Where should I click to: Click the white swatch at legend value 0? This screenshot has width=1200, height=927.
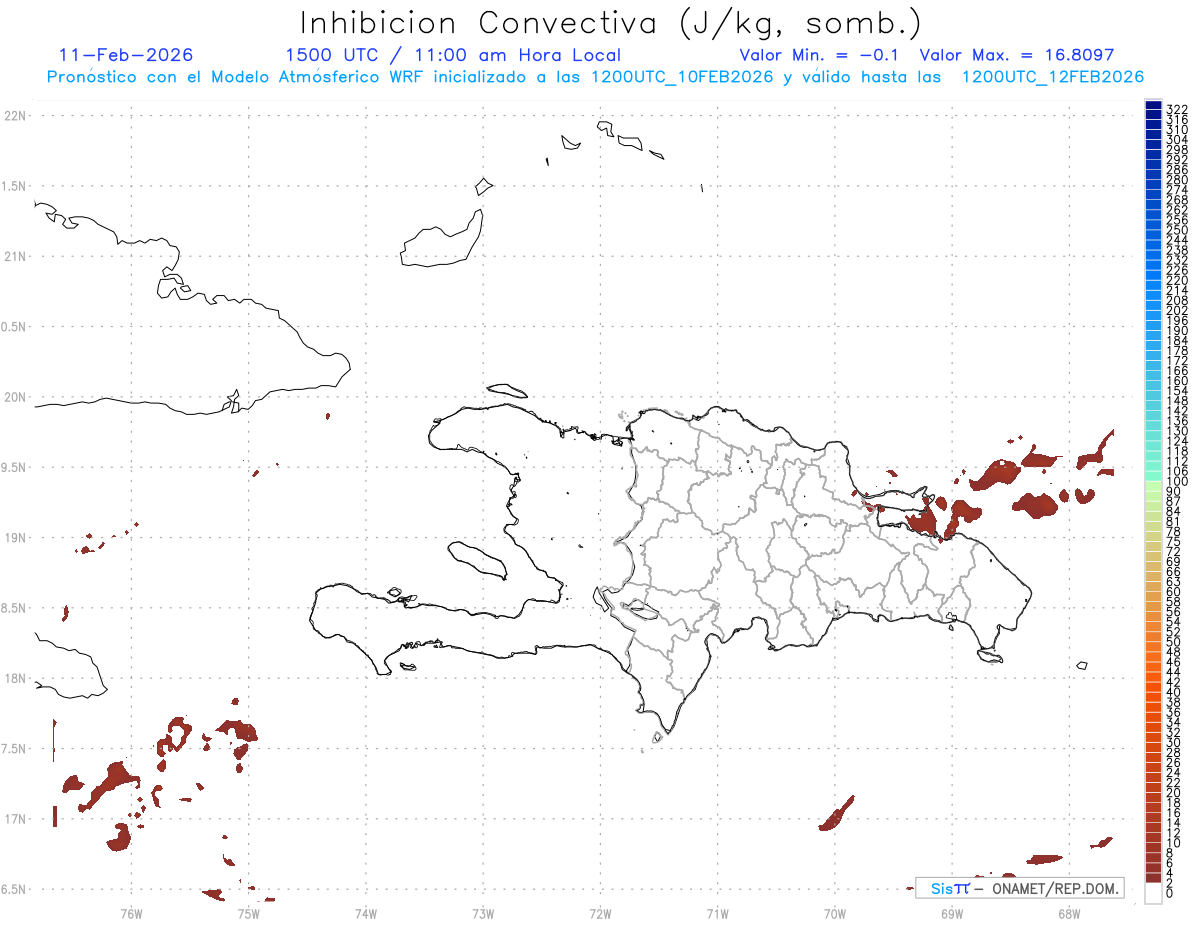[x=1153, y=893]
